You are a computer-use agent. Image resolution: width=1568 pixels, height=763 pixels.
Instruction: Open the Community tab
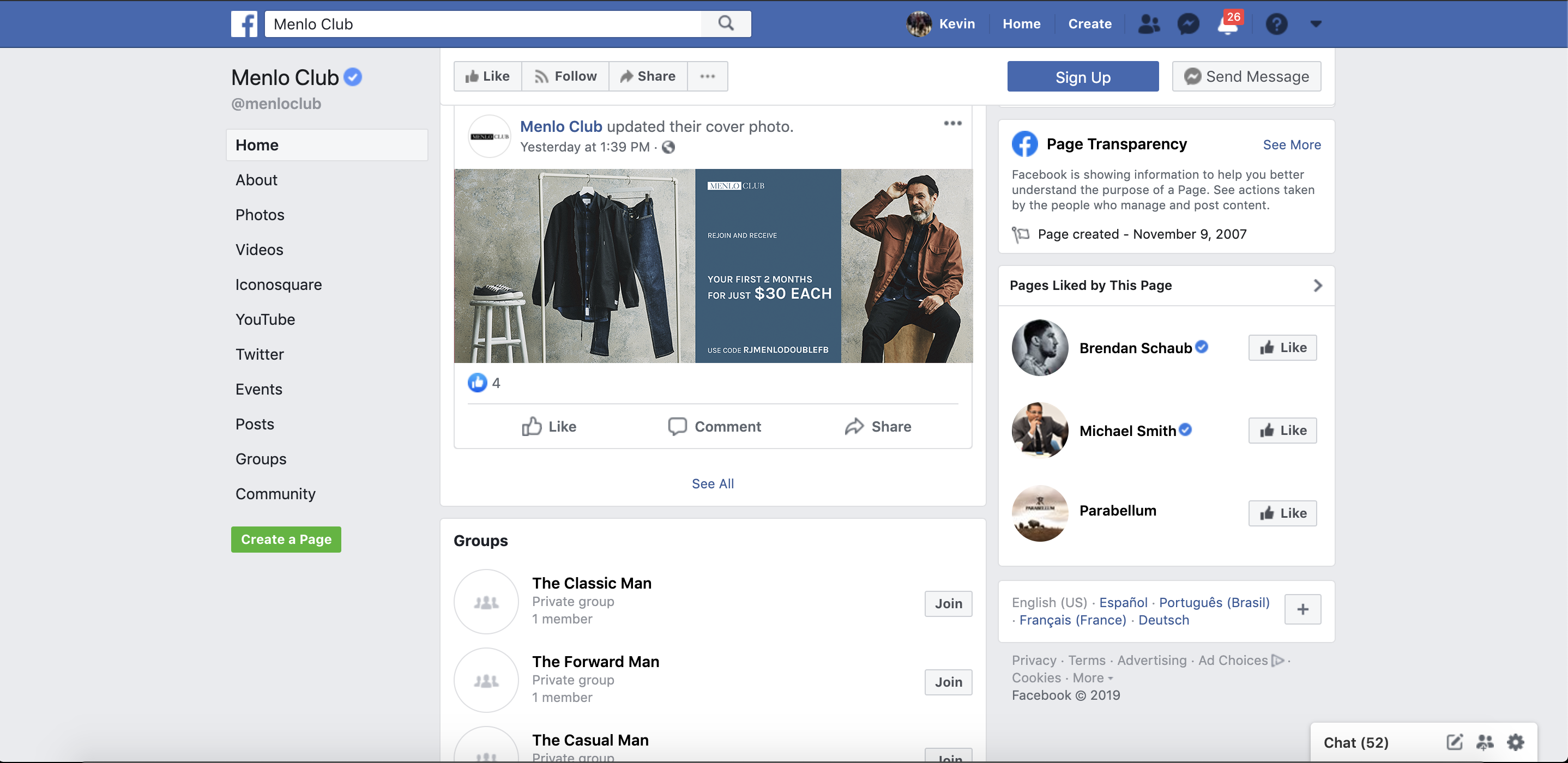tap(276, 494)
